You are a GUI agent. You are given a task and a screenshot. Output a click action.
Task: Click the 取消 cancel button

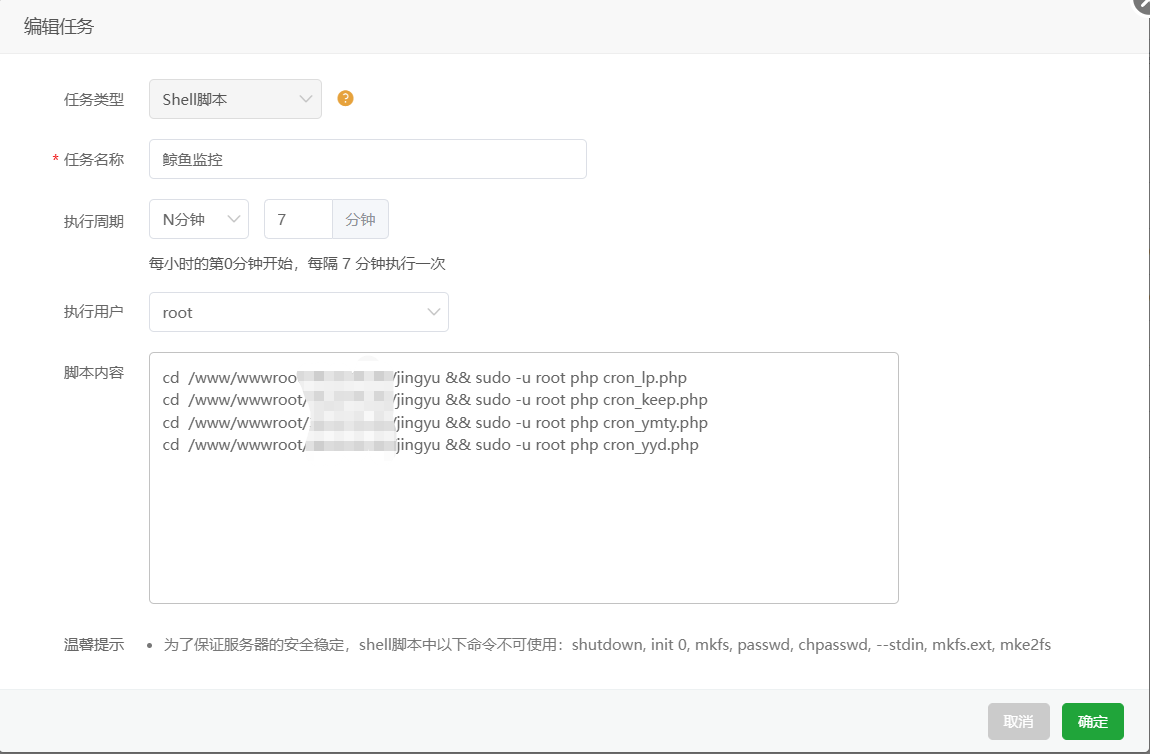(x=1019, y=722)
